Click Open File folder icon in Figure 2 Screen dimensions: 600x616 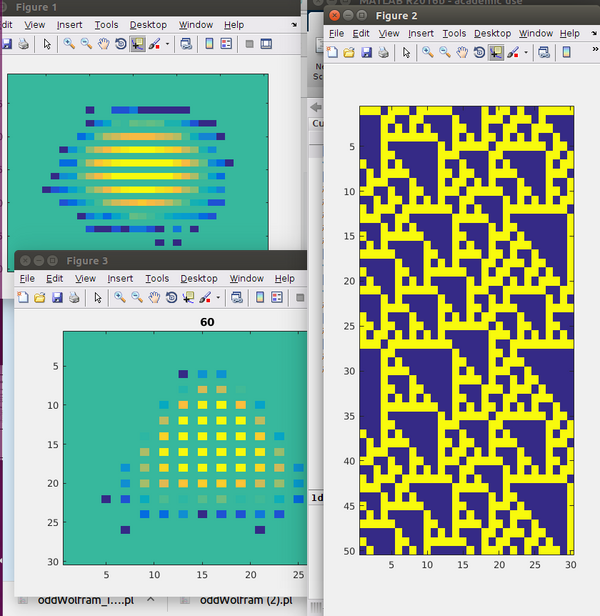tap(349, 52)
